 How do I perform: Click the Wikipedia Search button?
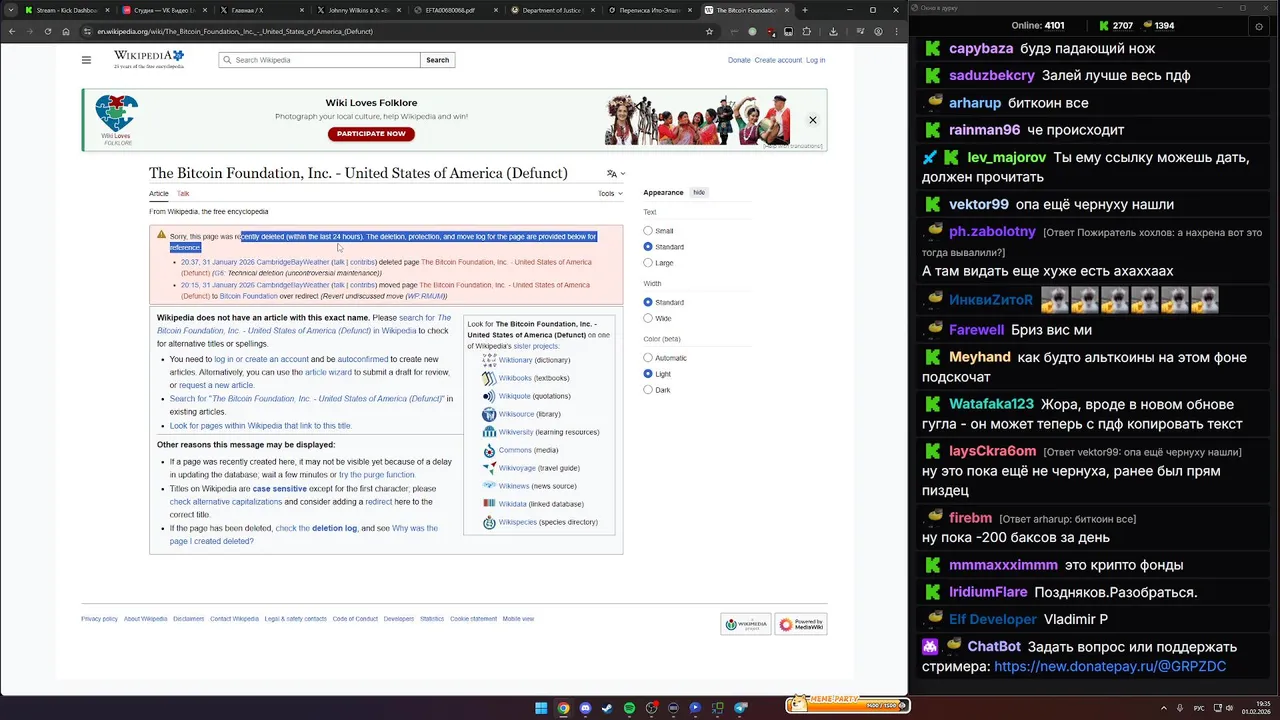[438, 60]
